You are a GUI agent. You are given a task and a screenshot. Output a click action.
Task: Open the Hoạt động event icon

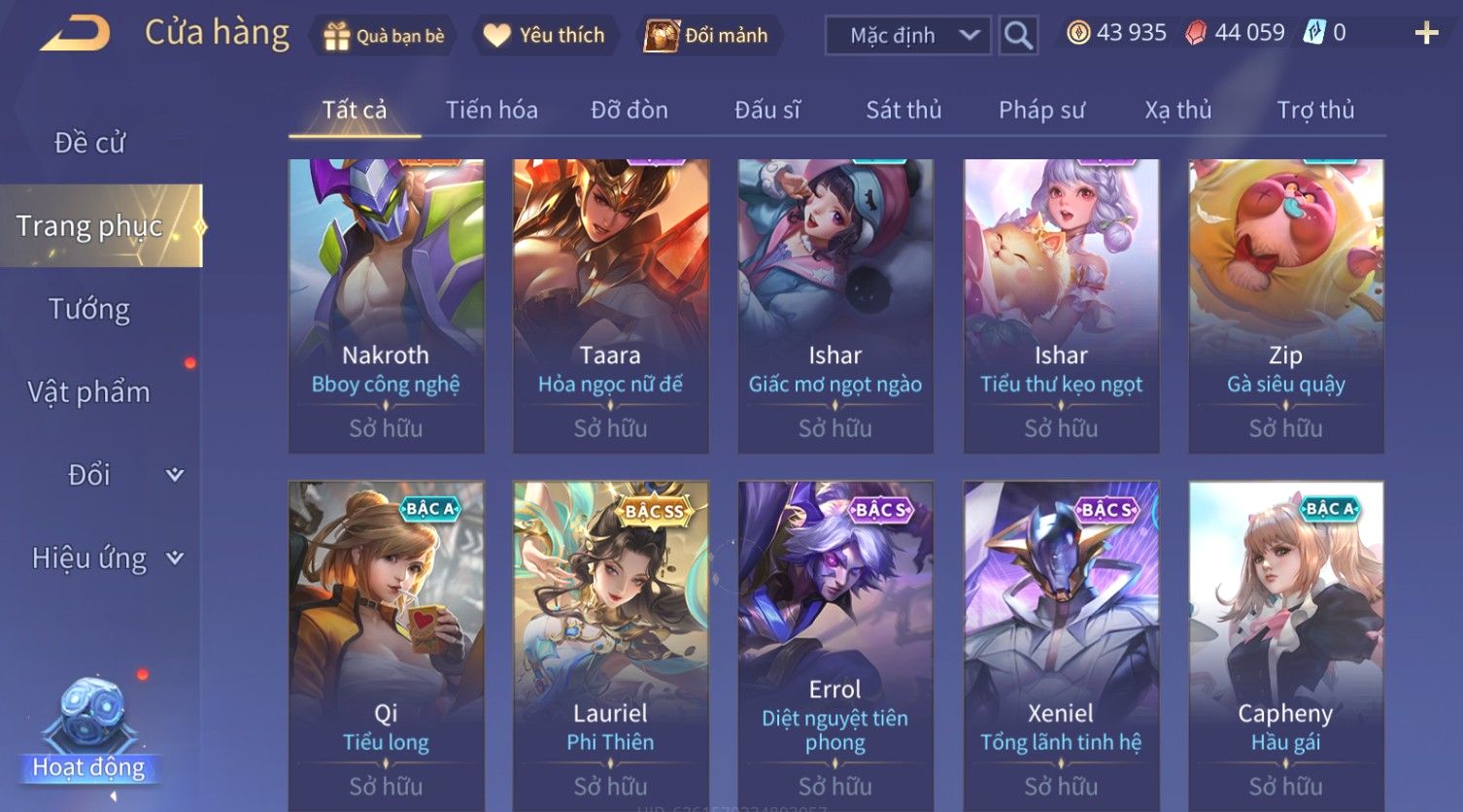point(89,730)
